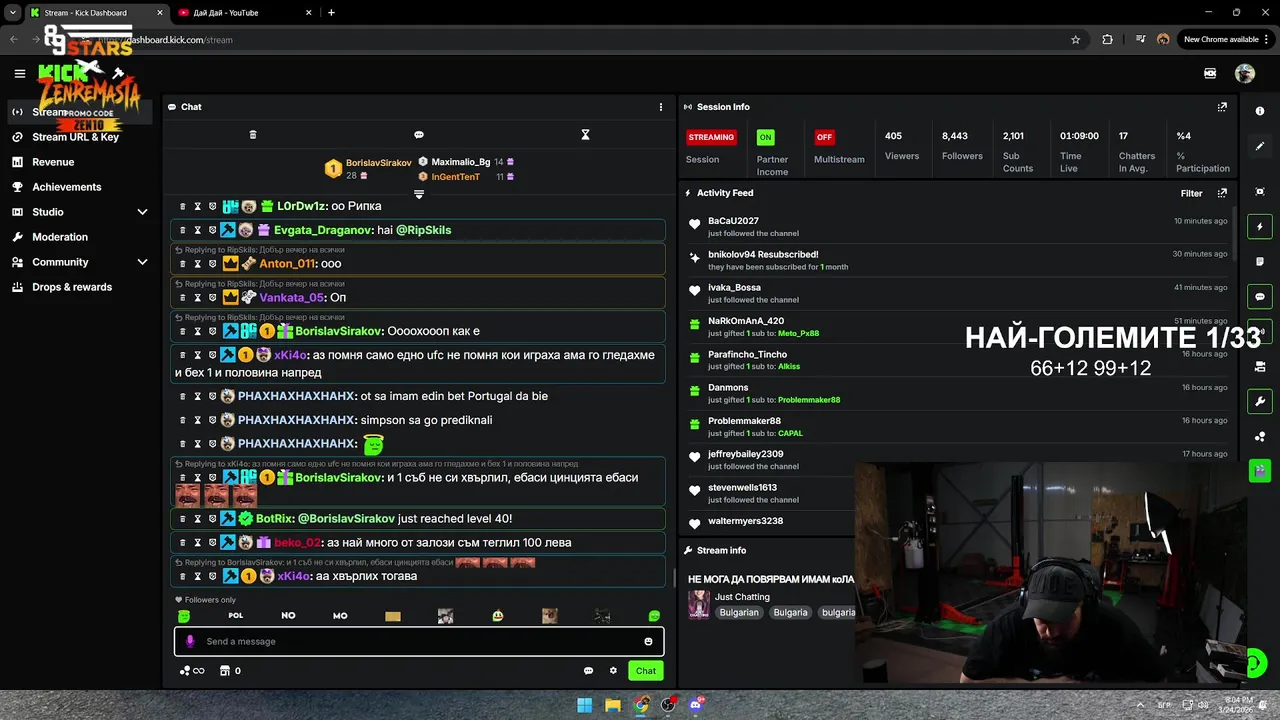This screenshot has height=720, width=1280.
Task: Delete L0rDw1z's message with its trash icon
Action: (183, 206)
